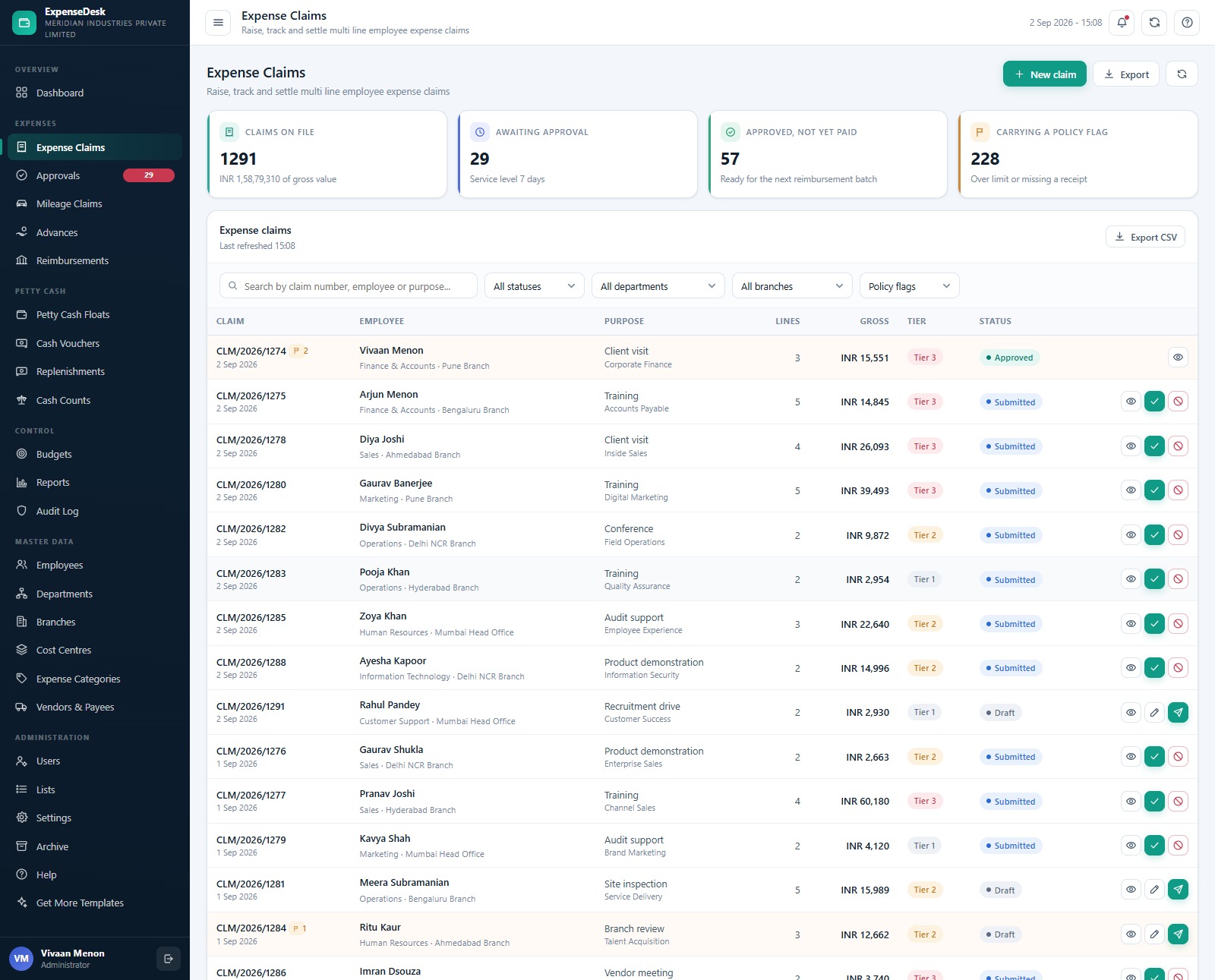Approve claim CLM/2026/1275 with the checkmark
Screen dimensions: 1215x980
(1154, 402)
